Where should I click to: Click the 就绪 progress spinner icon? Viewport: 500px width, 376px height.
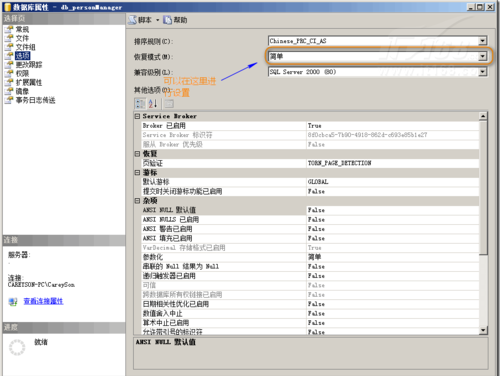pos(17,347)
